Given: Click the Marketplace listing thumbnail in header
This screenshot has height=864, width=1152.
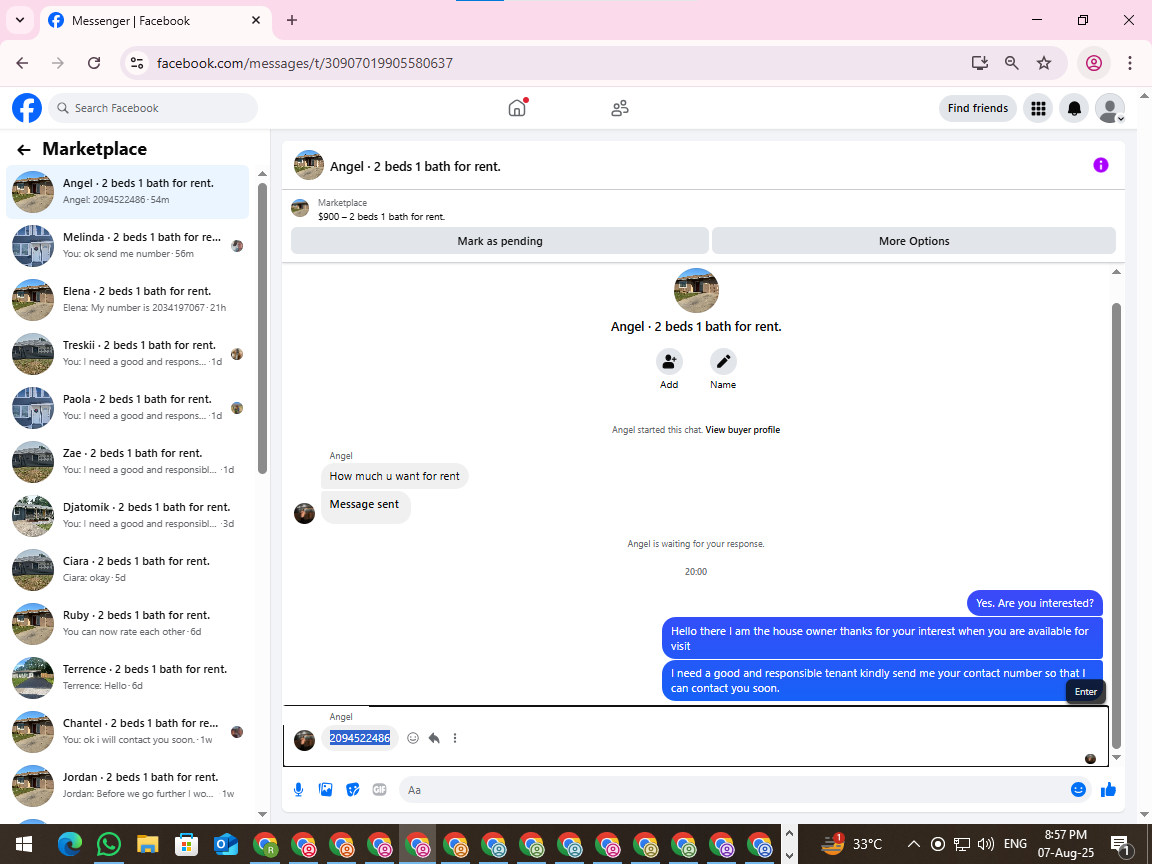Looking at the screenshot, I should (300, 209).
